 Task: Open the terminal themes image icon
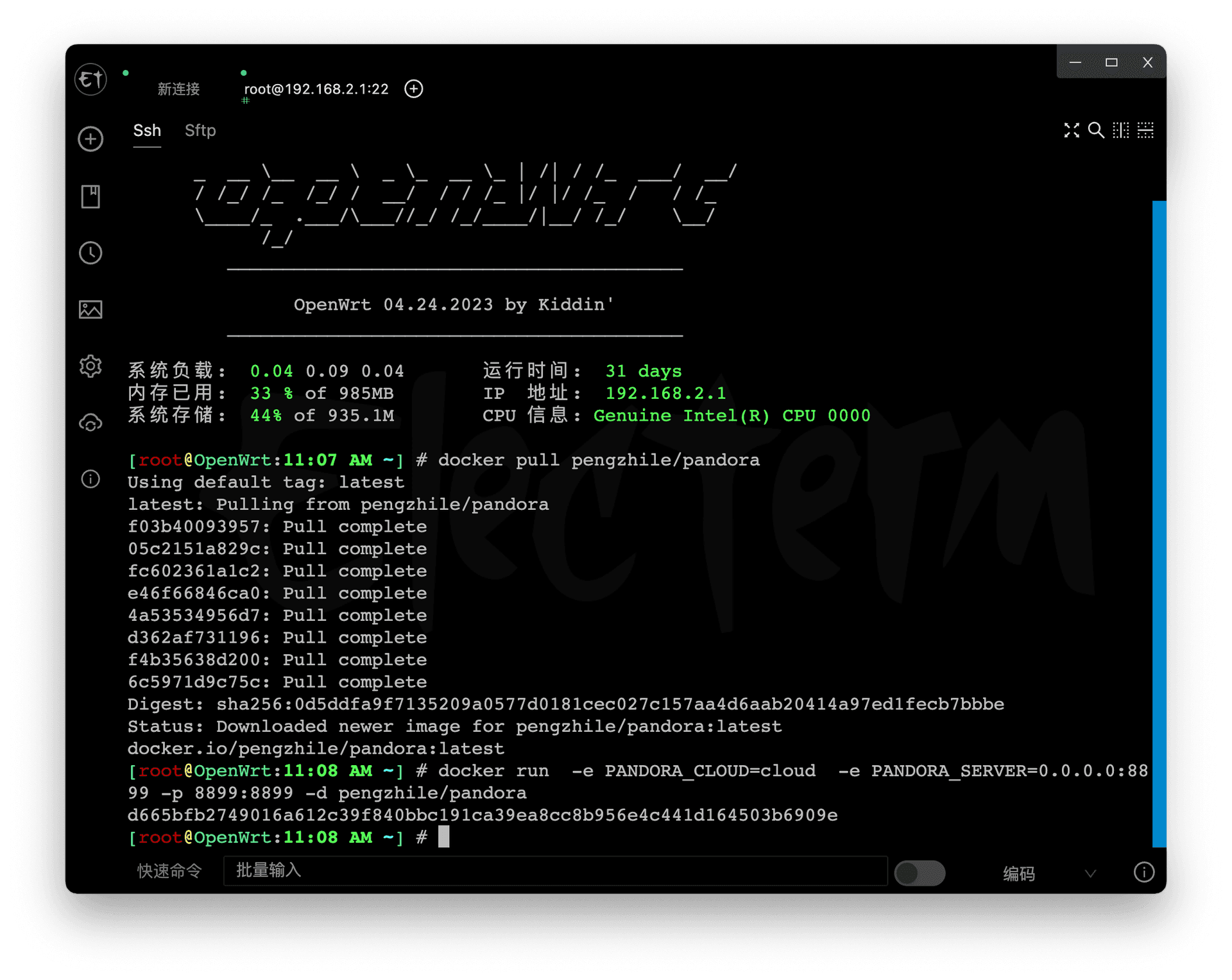[90, 310]
